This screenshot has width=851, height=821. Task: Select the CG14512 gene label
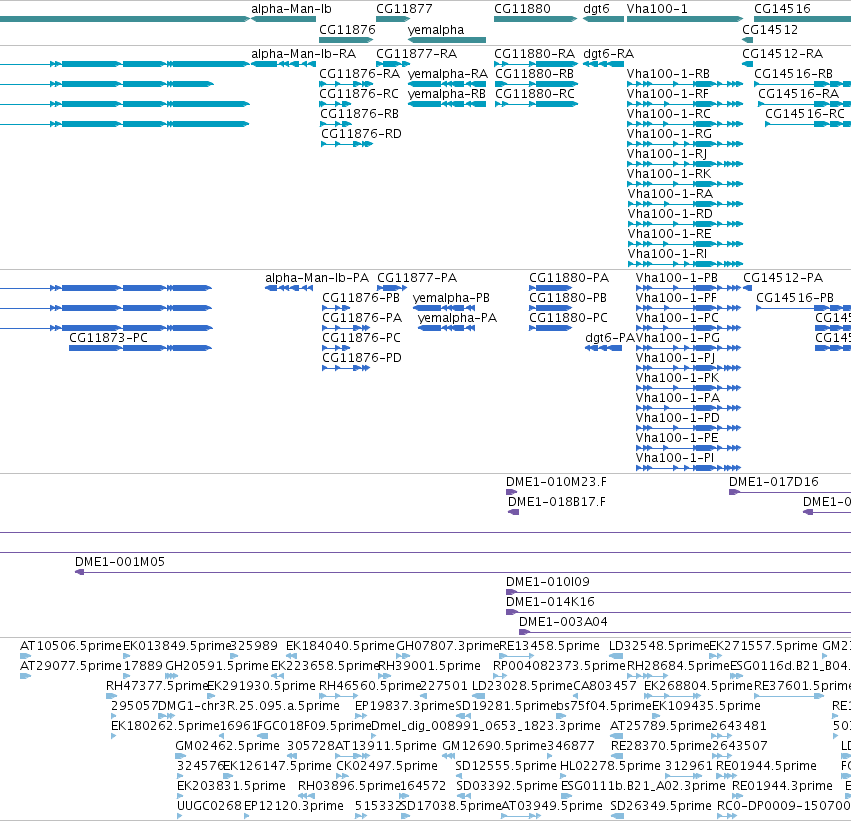point(770,30)
